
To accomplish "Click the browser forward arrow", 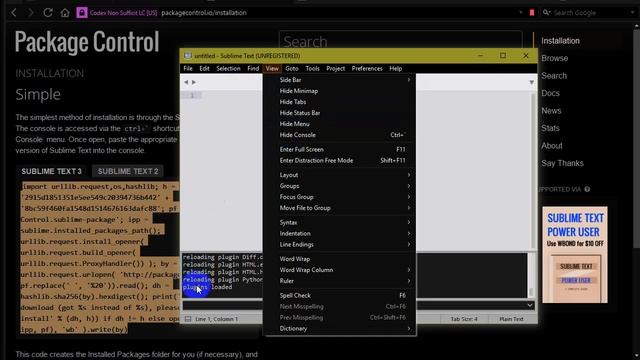I will 30,13.
